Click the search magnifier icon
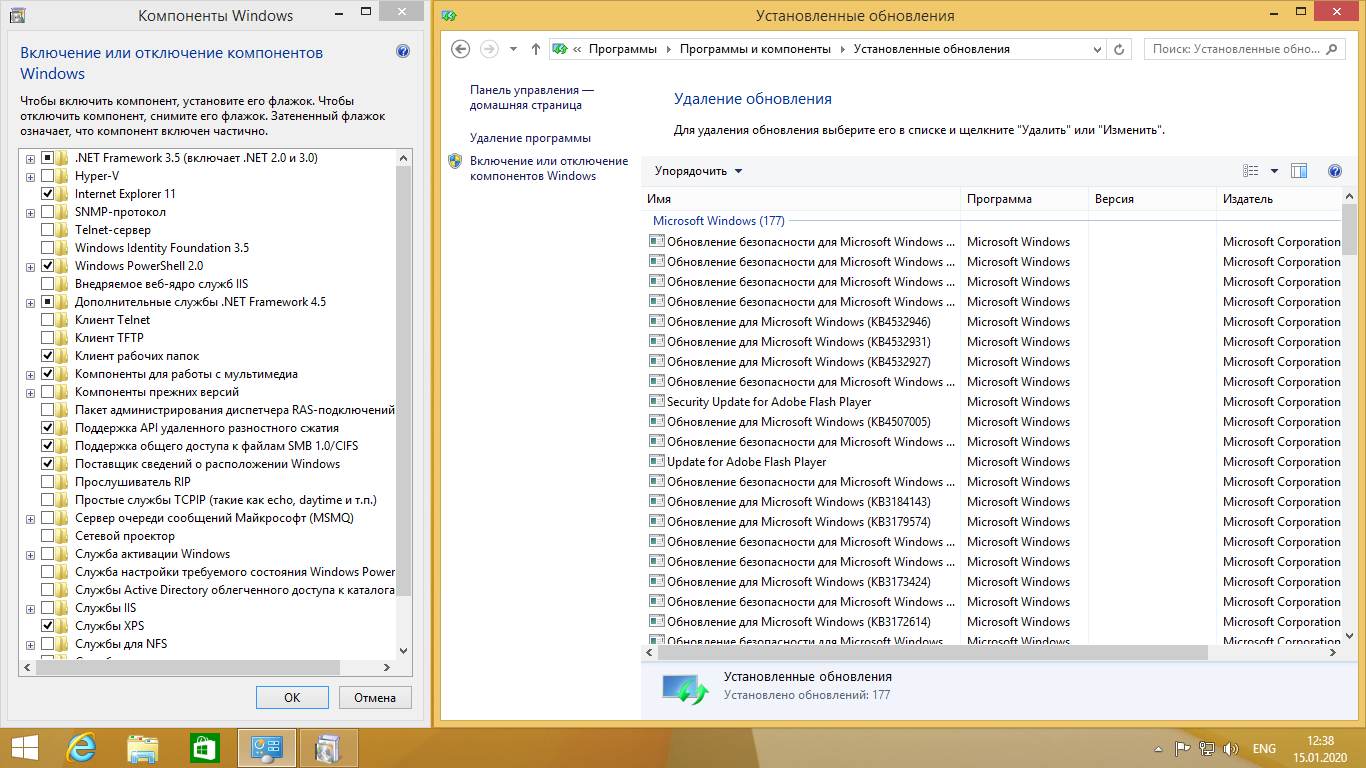 tap(1334, 49)
